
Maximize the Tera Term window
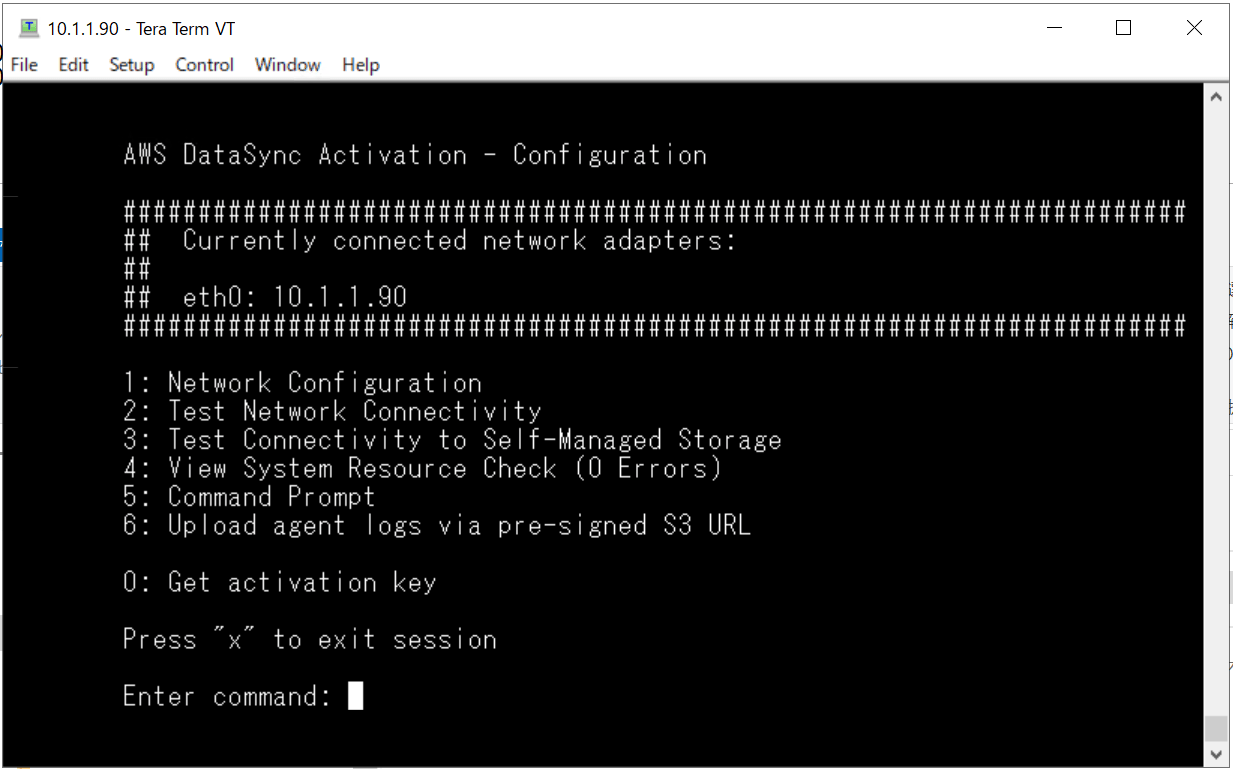coord(1123,28)
